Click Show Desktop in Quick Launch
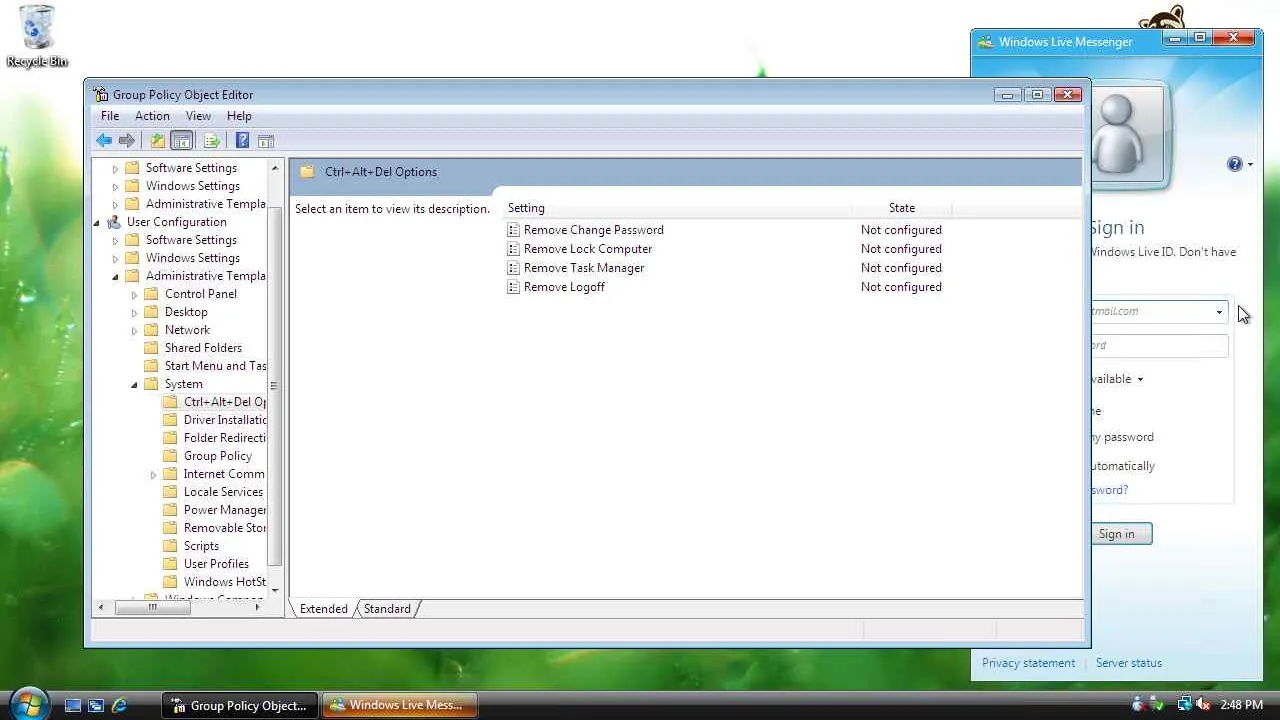The height and width of the screenshot is (720, 1280). click(72, 705)
